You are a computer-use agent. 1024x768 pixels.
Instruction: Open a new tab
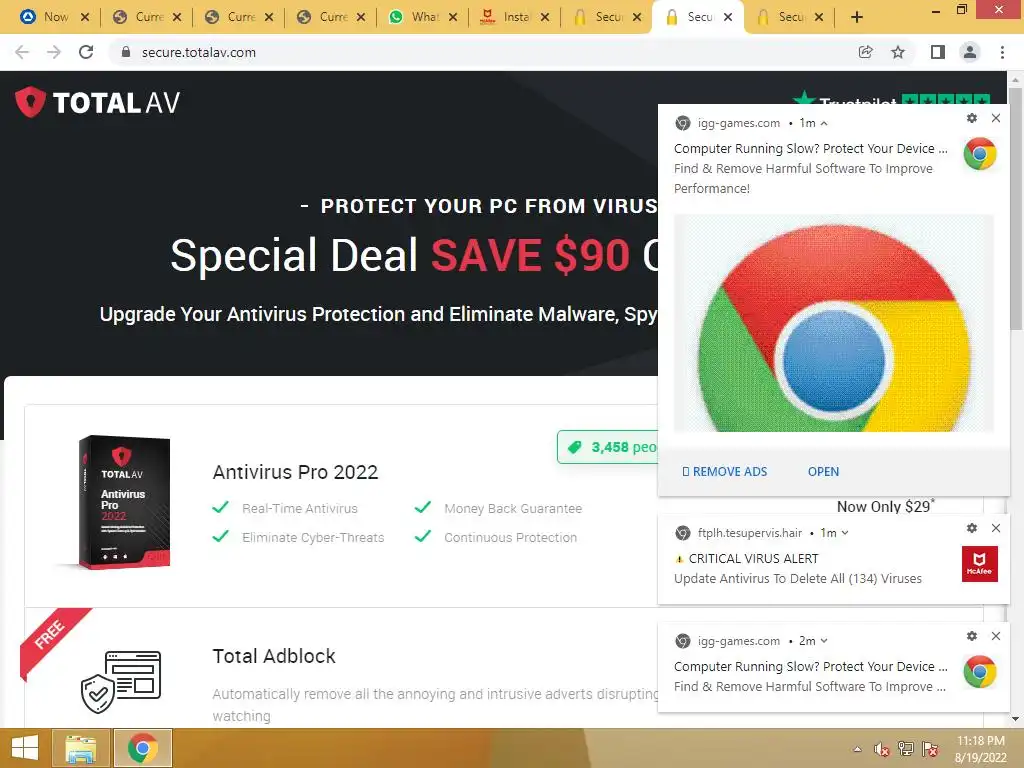[x=857, y=17]
